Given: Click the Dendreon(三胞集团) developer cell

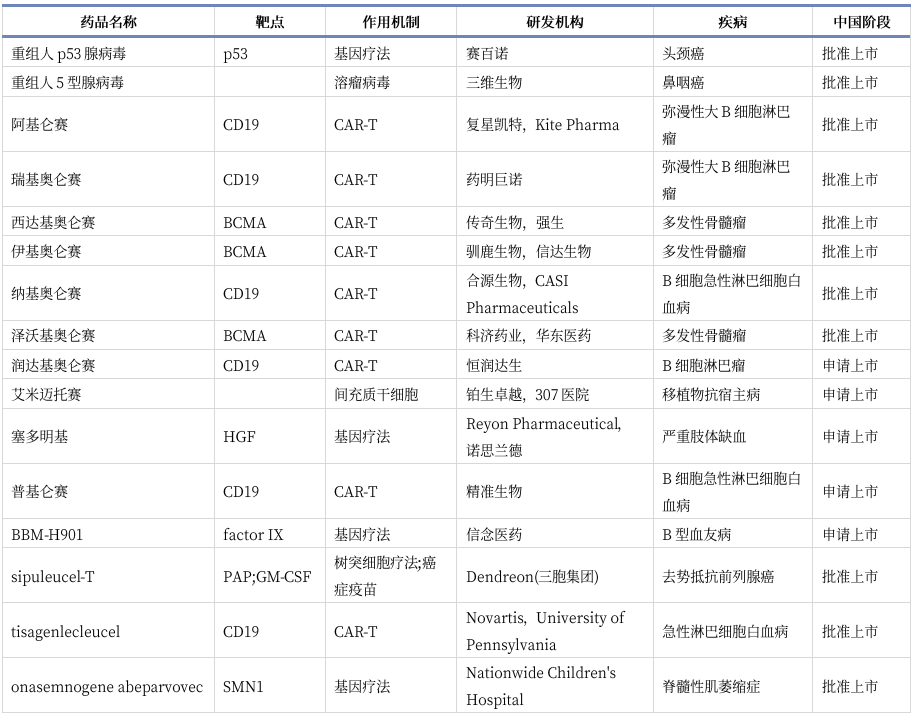Looking at the screenshot, I should pos(532,577).
